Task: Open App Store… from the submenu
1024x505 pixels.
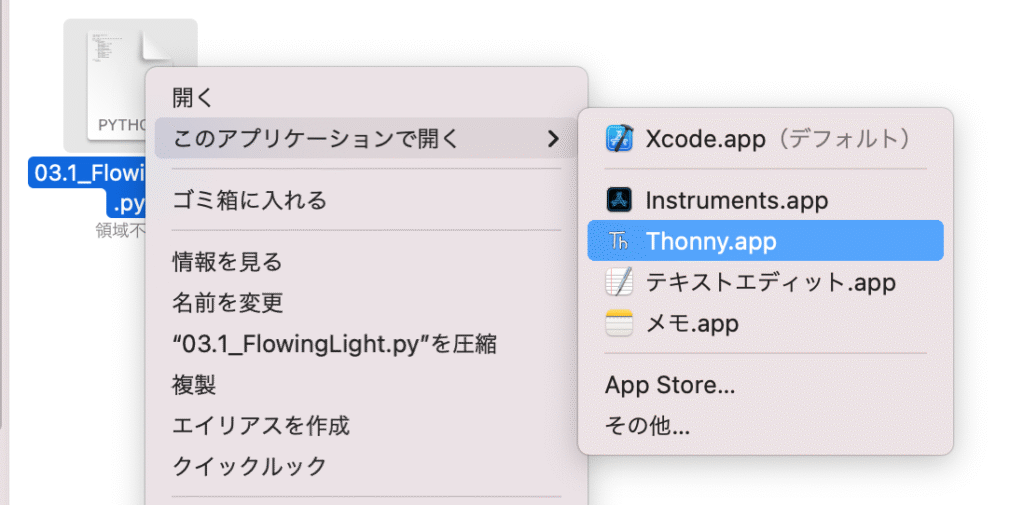Action: [670, 385]
